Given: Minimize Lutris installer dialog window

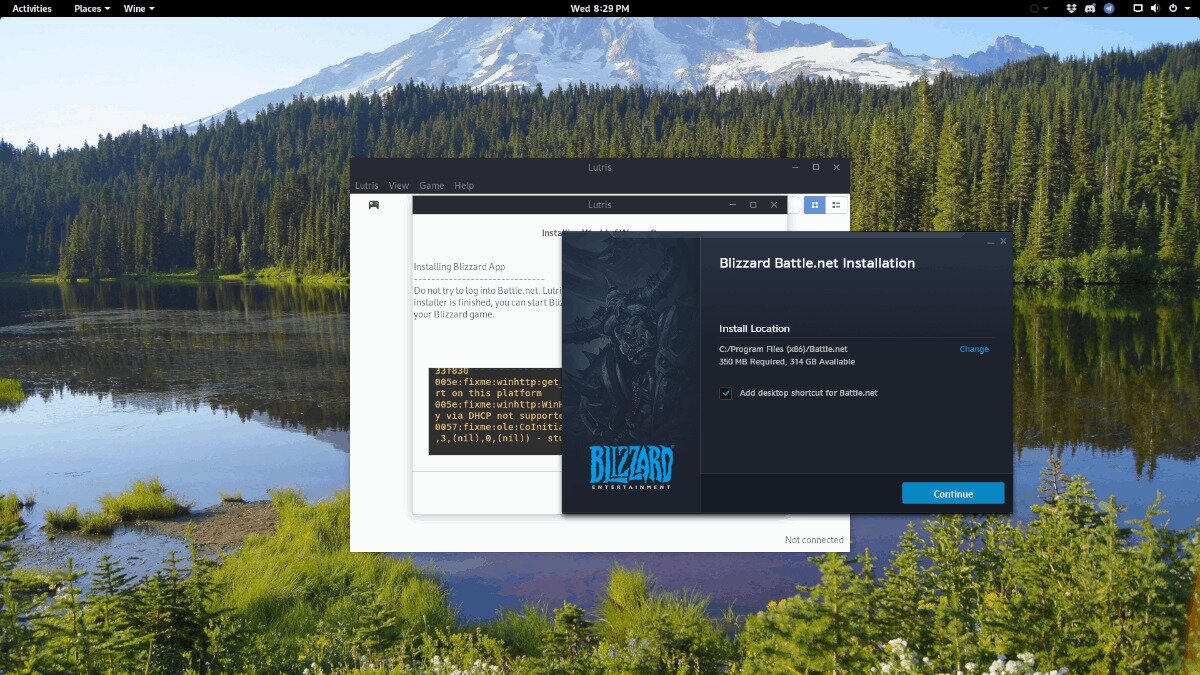Looking at the screenshot, I should tap(733, 205).
